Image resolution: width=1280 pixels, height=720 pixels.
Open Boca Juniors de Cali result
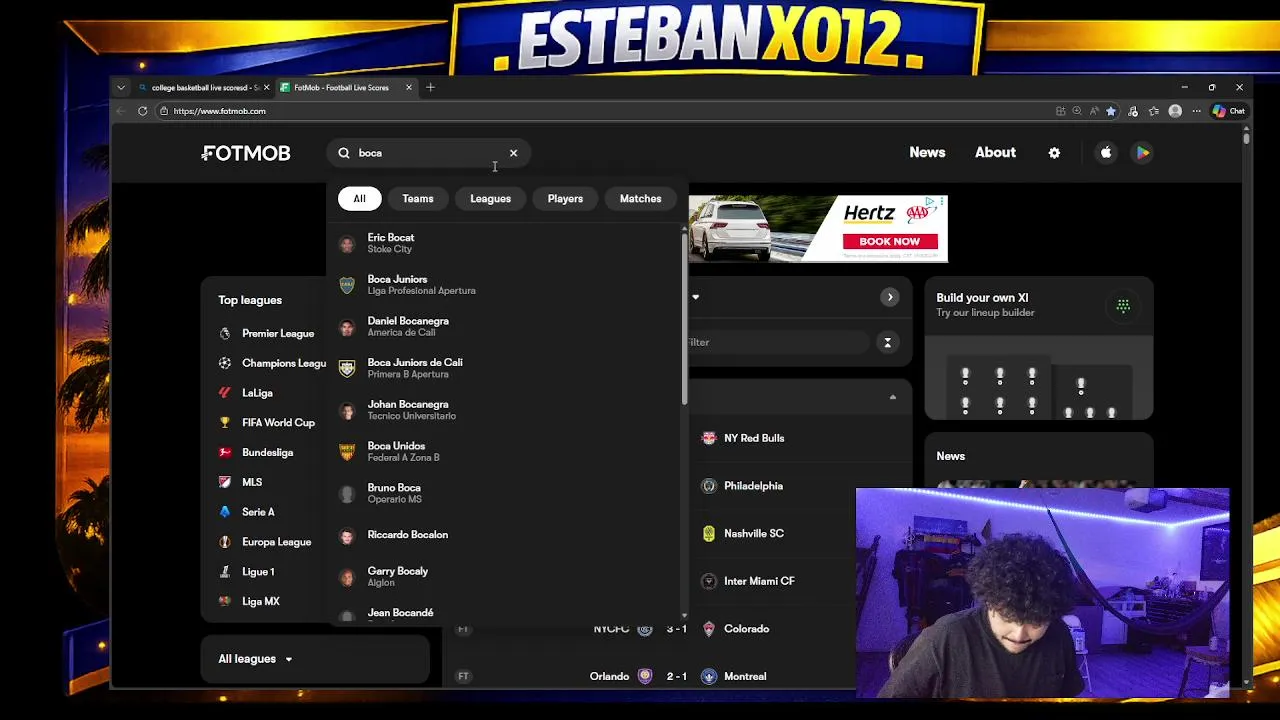pos(505,368)
